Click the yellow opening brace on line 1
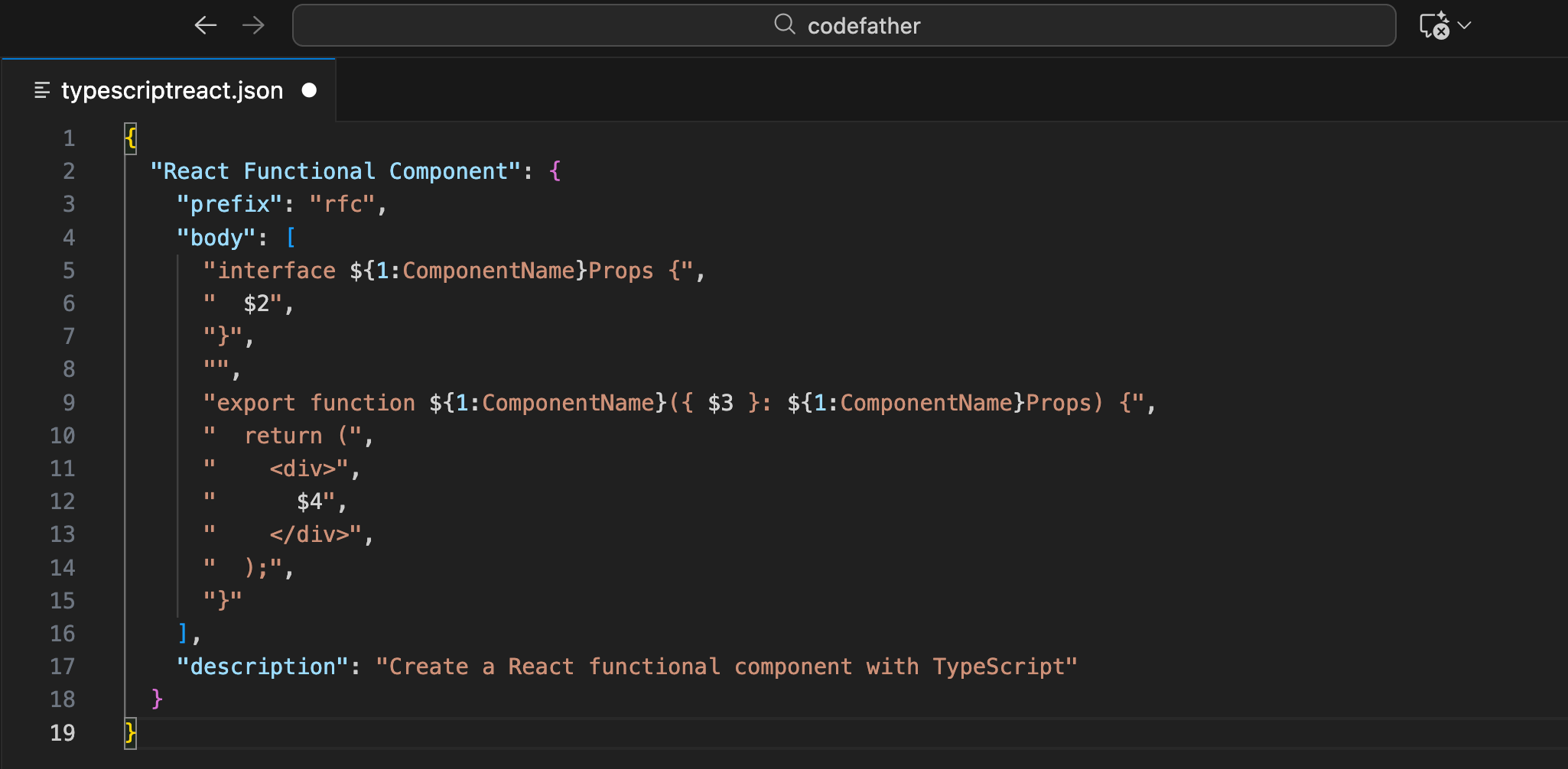 point(131,138)
